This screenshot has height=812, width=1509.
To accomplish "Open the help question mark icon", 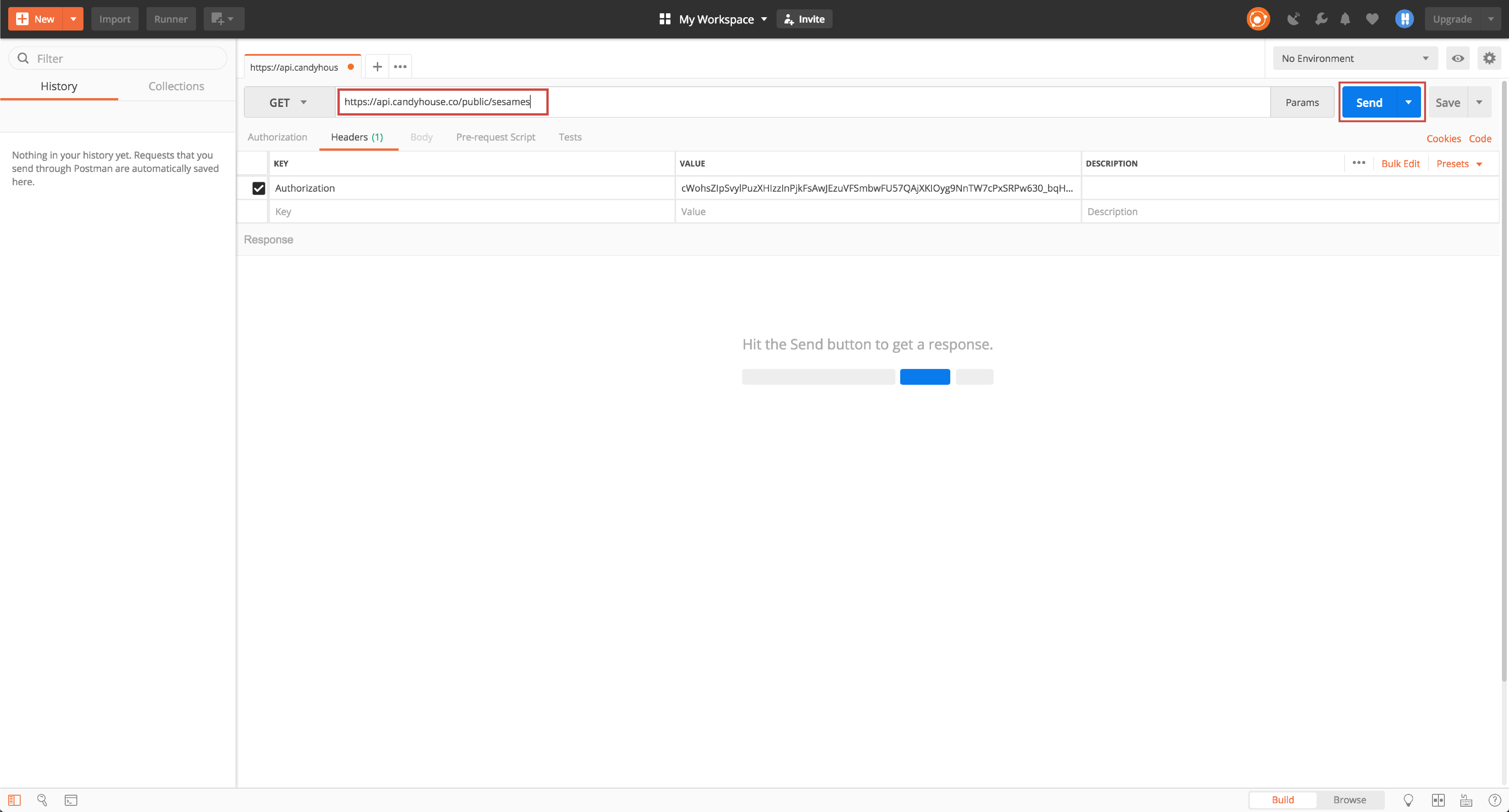I will tap(1494, 800).
